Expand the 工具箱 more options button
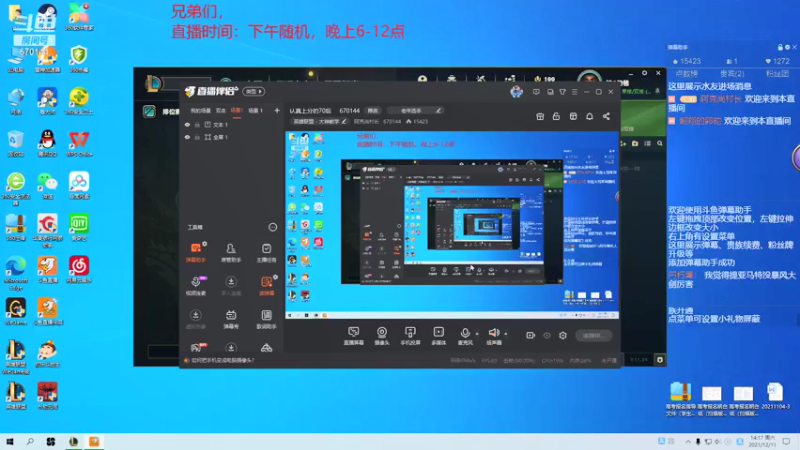 (x=272, y=227)
